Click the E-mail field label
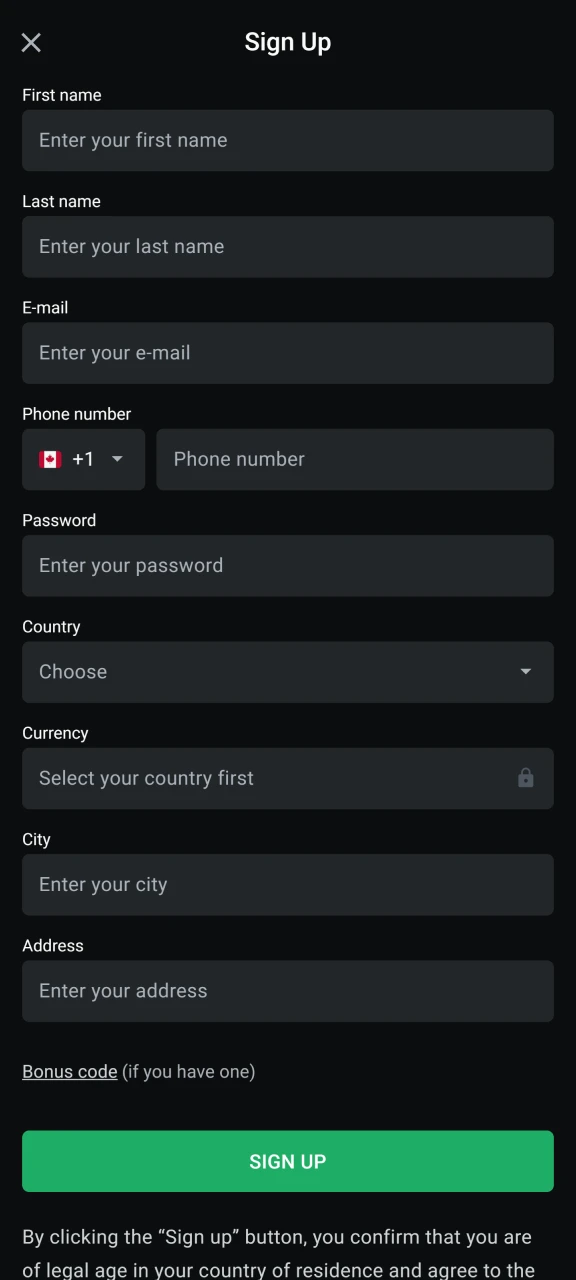This screenshot has width=576, height=1280. [45, 307]
